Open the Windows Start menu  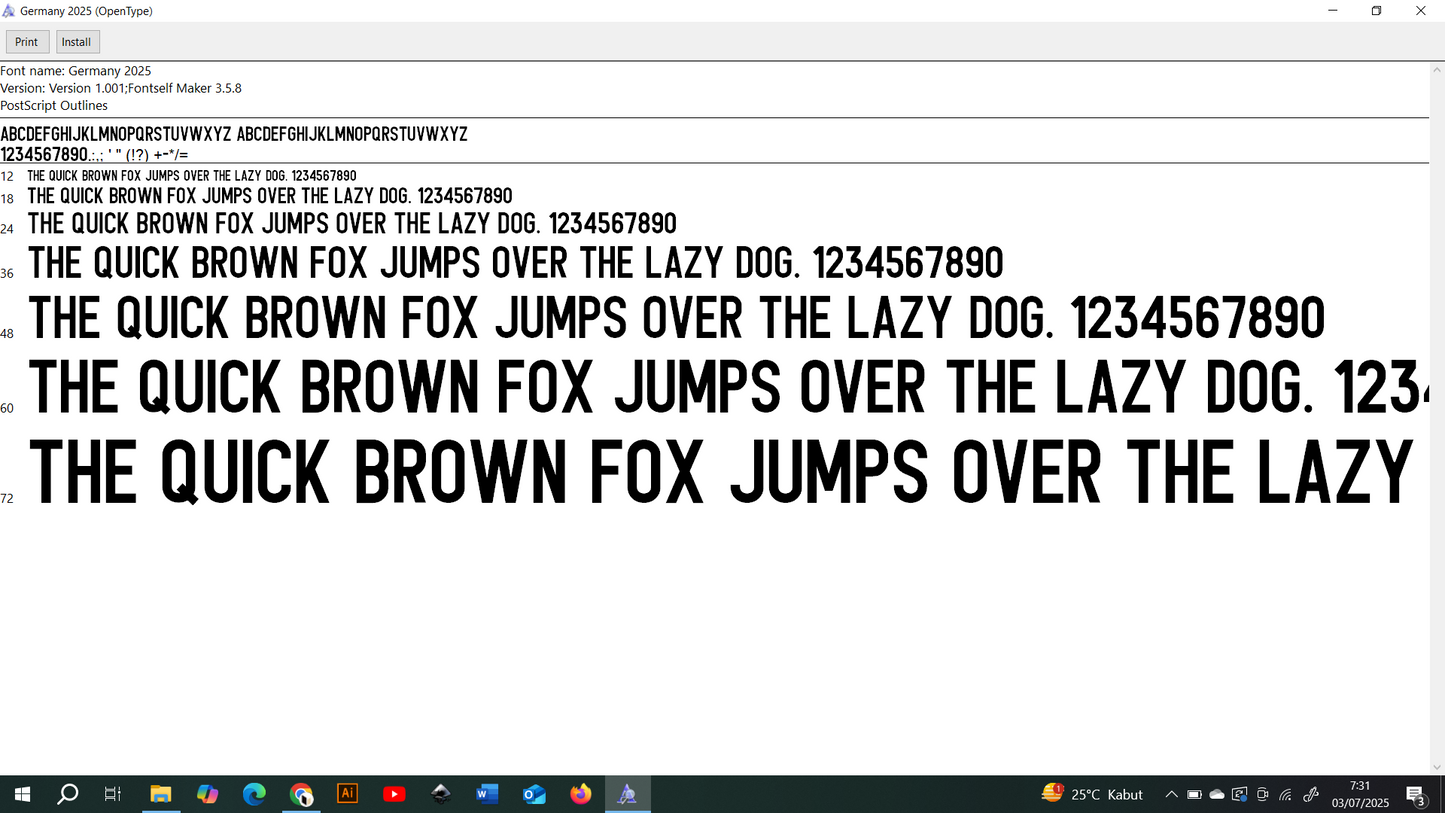point(21,794)
